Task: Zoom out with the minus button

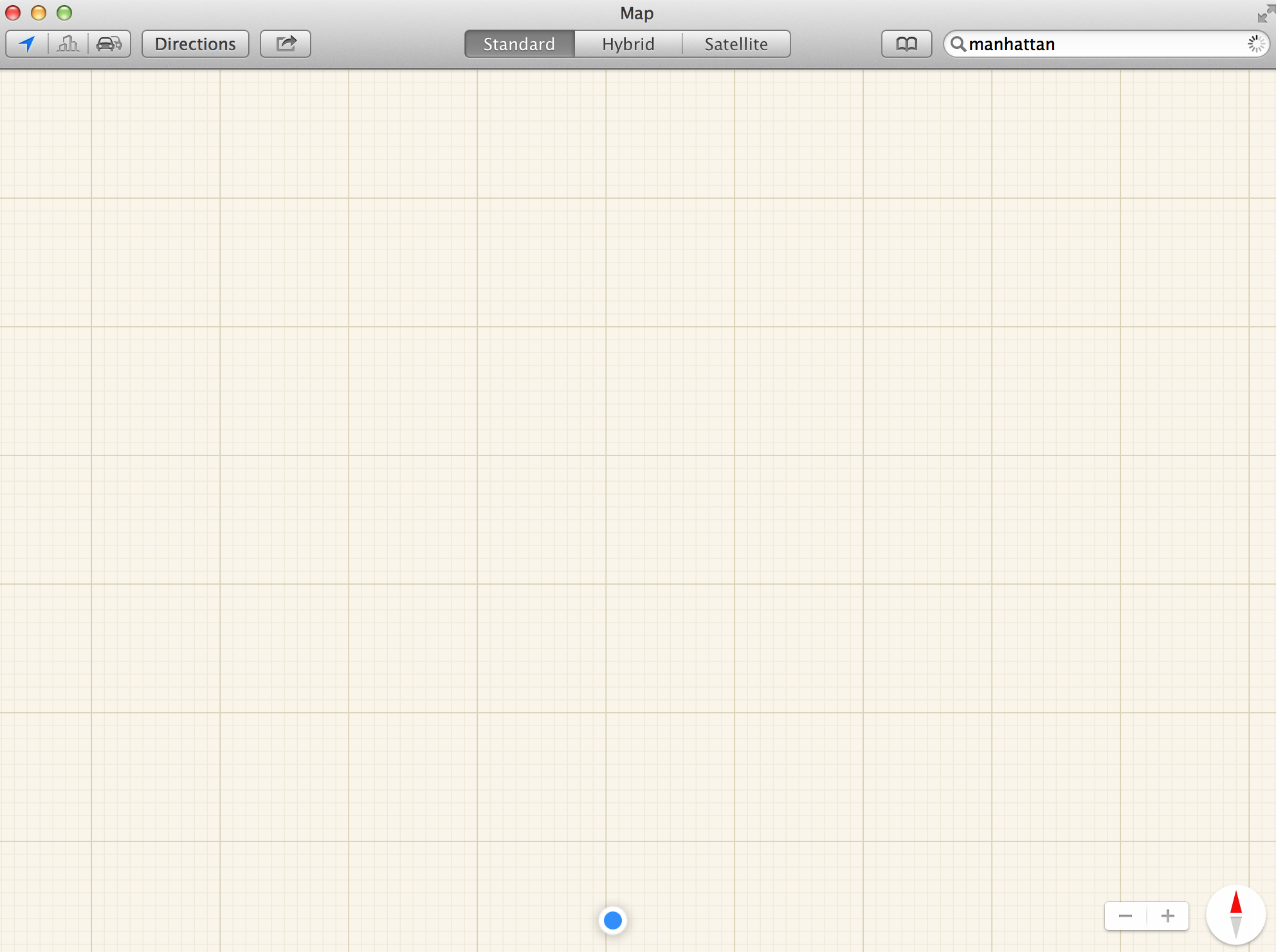Action: click(x=1126, y=915)
